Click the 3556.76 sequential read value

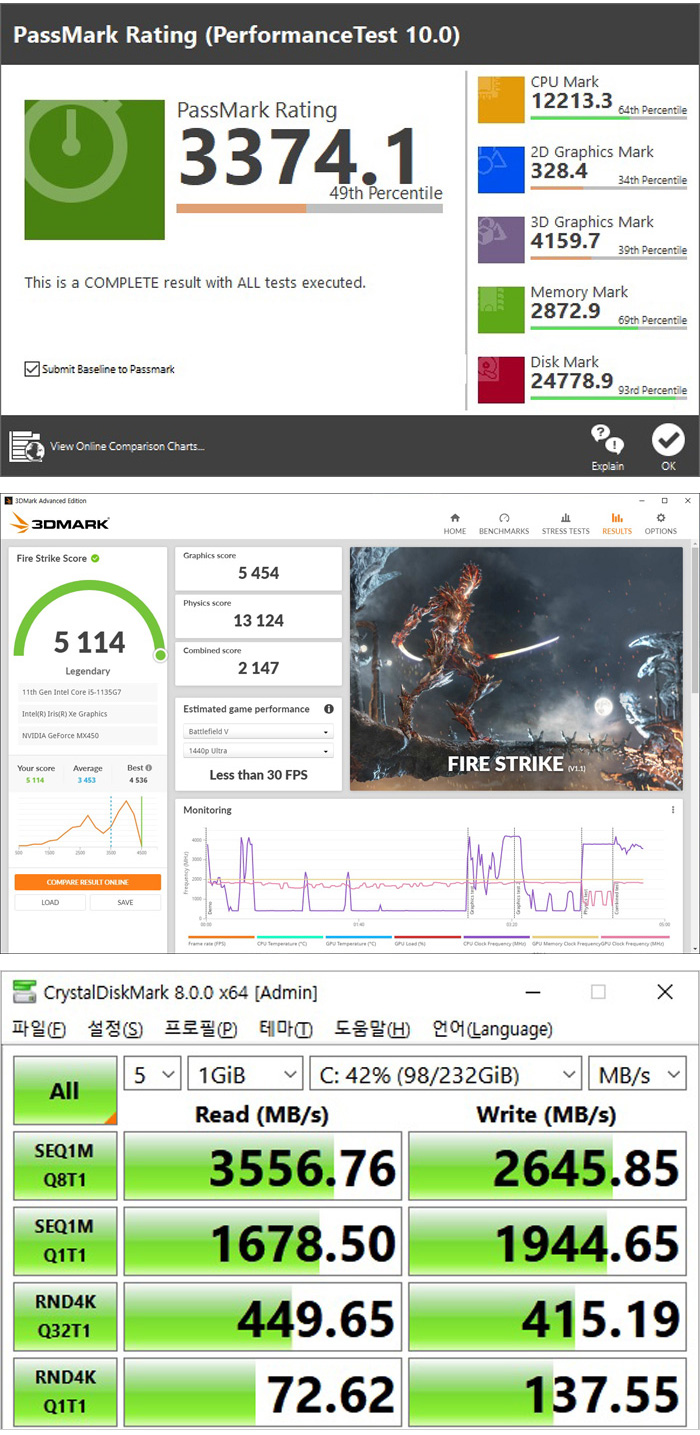coord(262,1166)
